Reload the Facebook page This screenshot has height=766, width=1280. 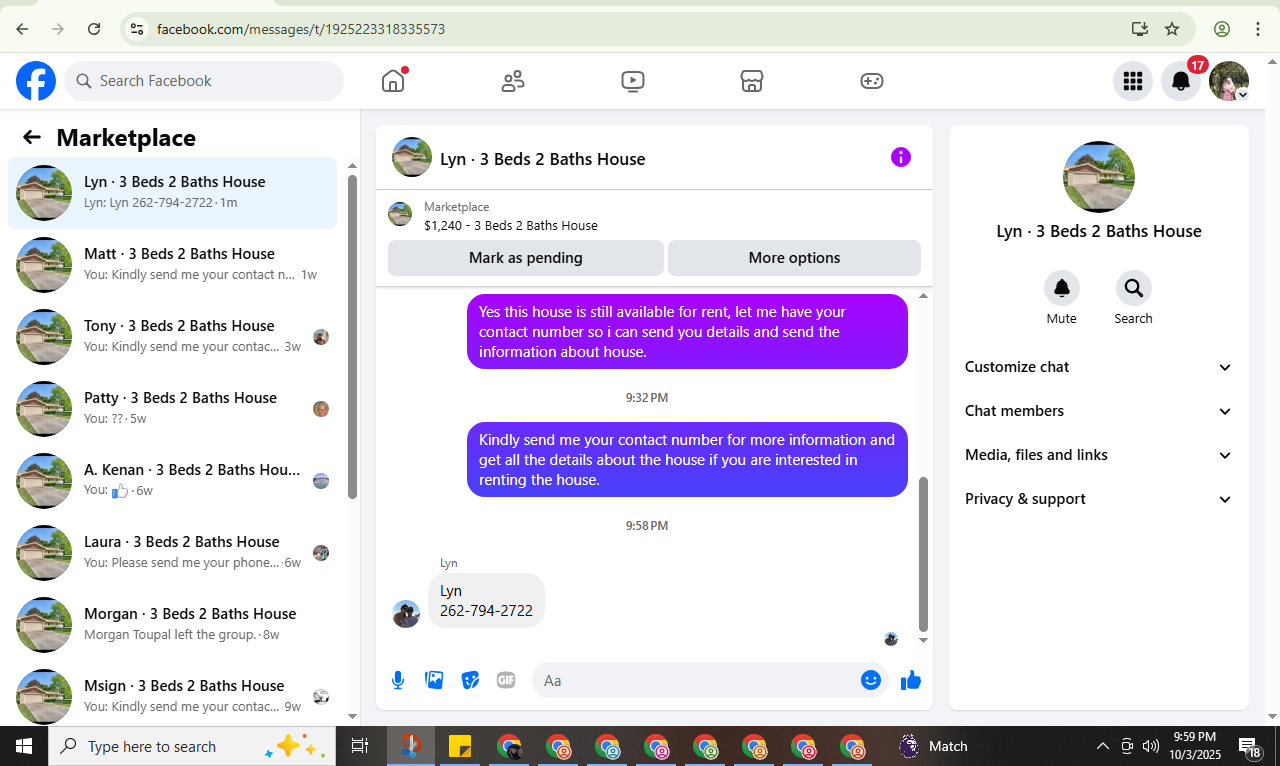point(94,29)
